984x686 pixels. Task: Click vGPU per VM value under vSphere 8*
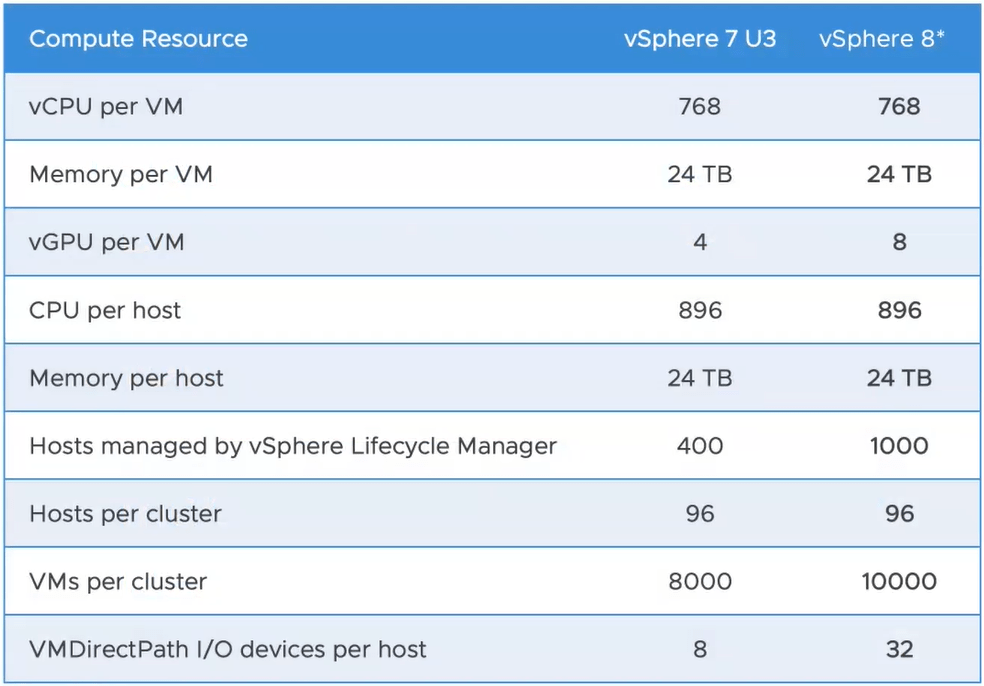point(899,242)
